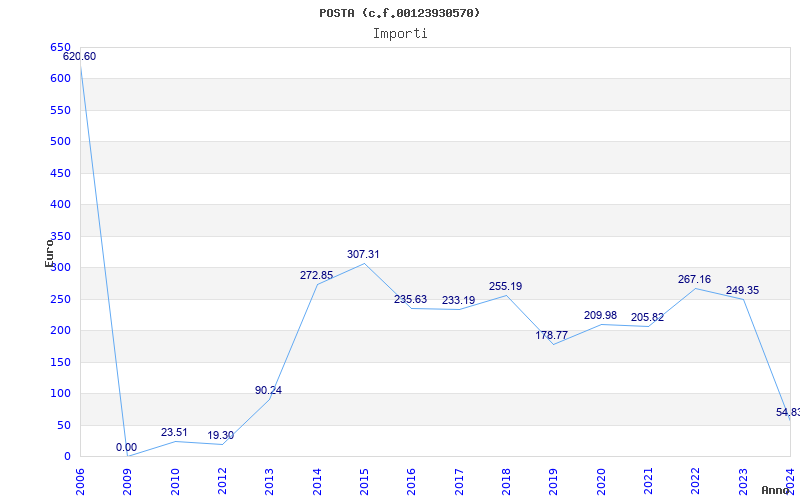This screenshot has width=800, height=500.
Task: Click the POSTA chart title
Action: coord(399,13)
